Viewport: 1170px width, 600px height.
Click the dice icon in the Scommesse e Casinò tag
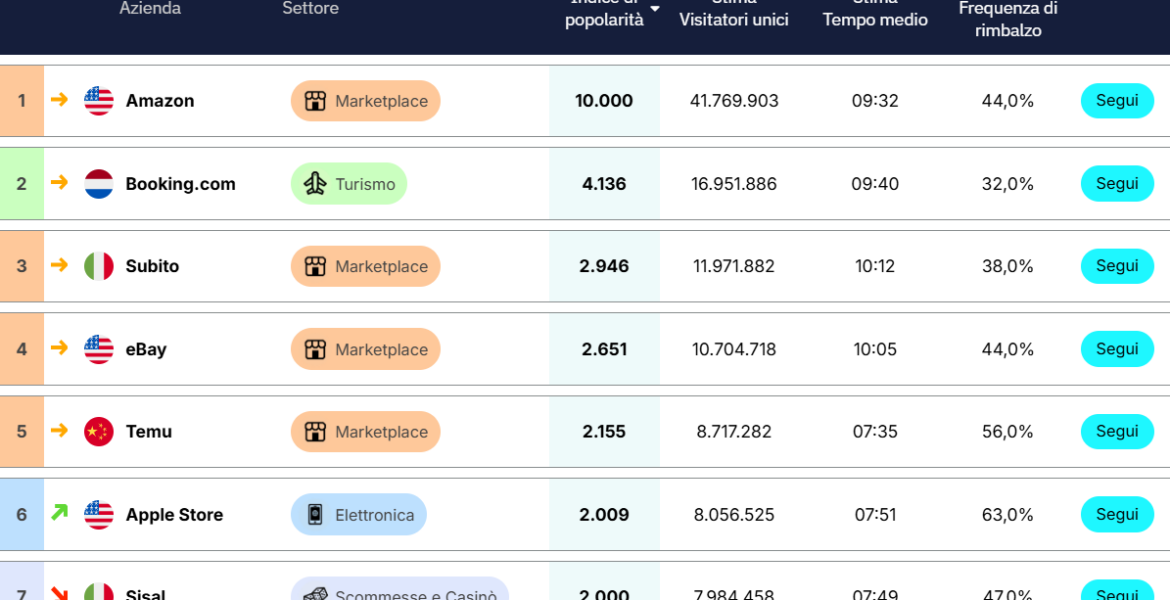pos(316,594)
